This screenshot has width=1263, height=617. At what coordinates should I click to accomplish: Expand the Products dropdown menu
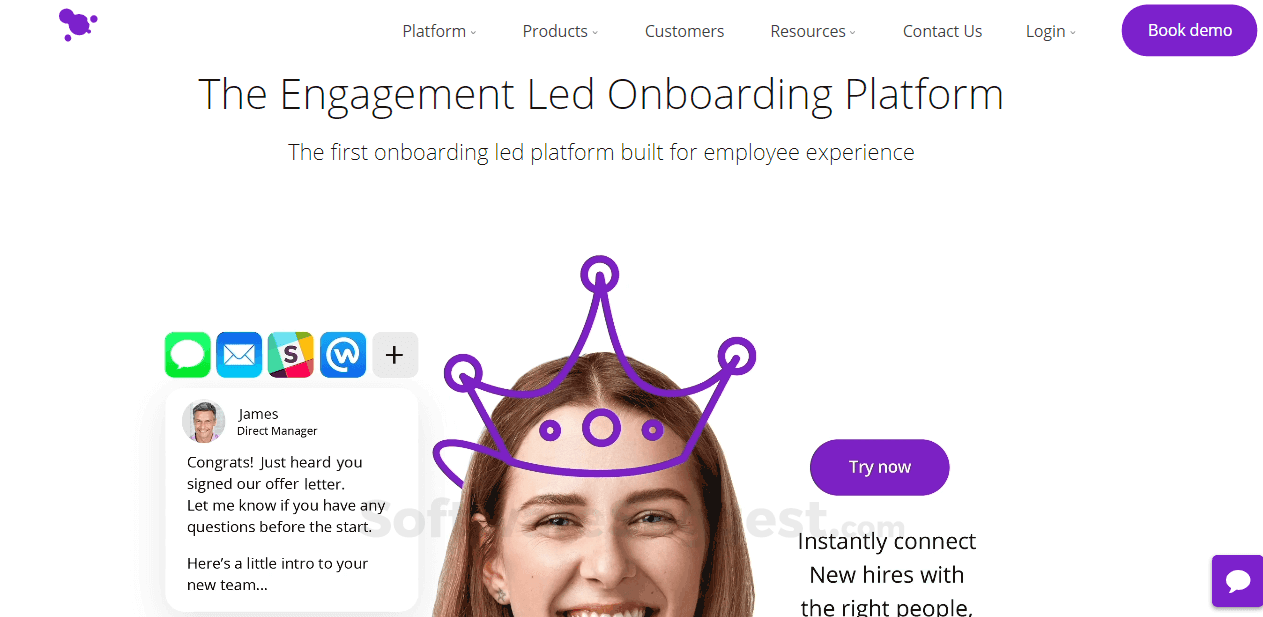560,31
